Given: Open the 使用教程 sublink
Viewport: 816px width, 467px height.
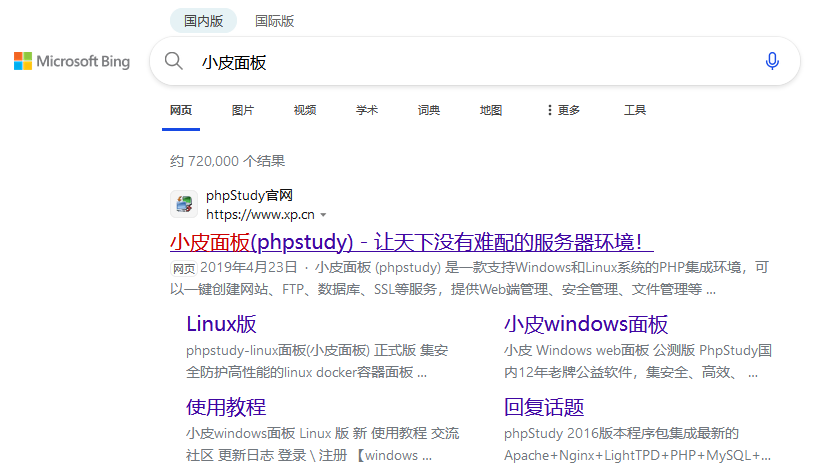Looking at the screenshot, I should coord(226,407).
